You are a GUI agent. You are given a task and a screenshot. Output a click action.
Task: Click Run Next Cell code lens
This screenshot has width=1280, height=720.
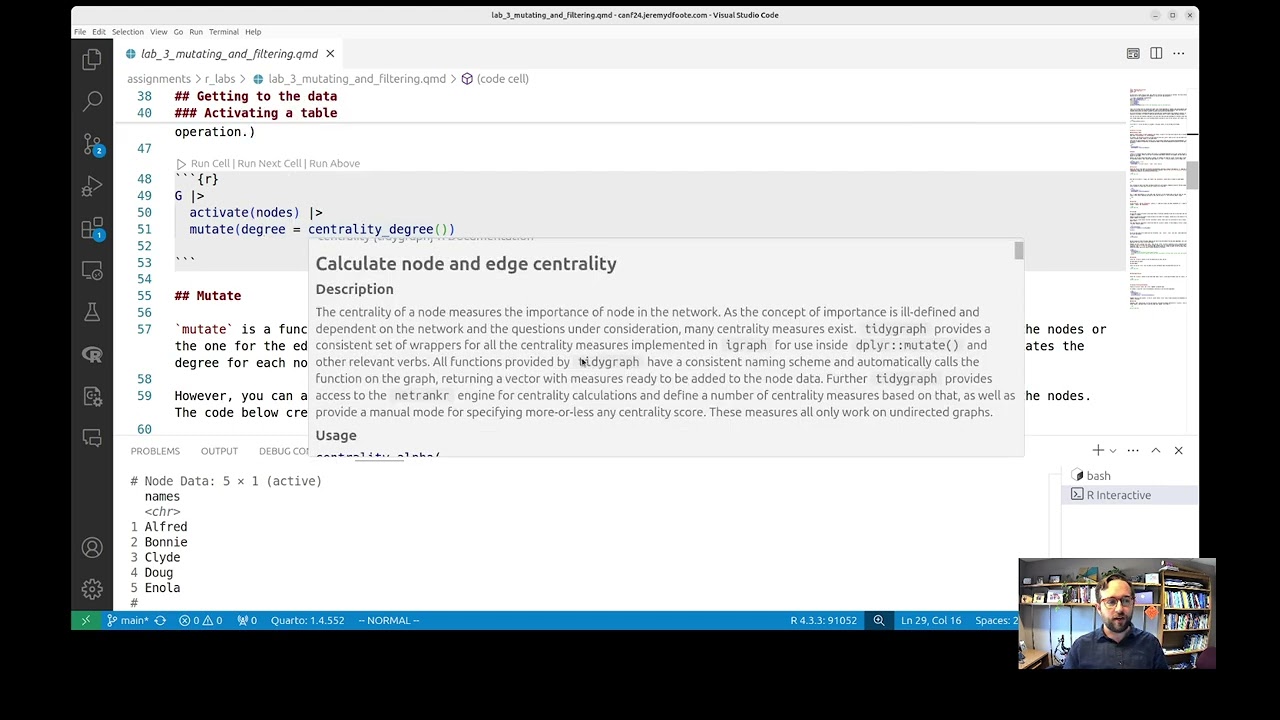coord(269,164)
